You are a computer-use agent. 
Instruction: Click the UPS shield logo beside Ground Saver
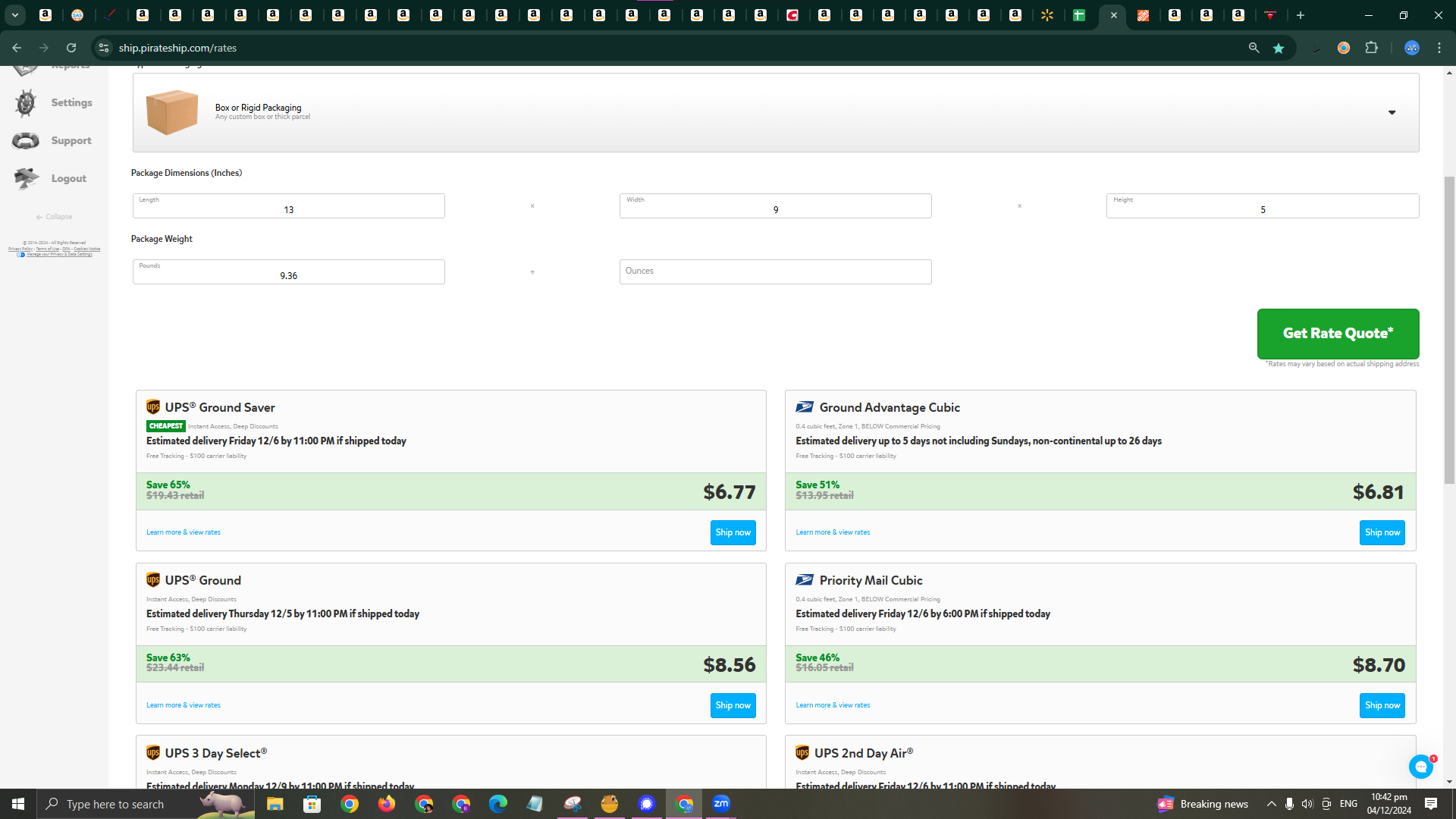[x=153, y=407]
